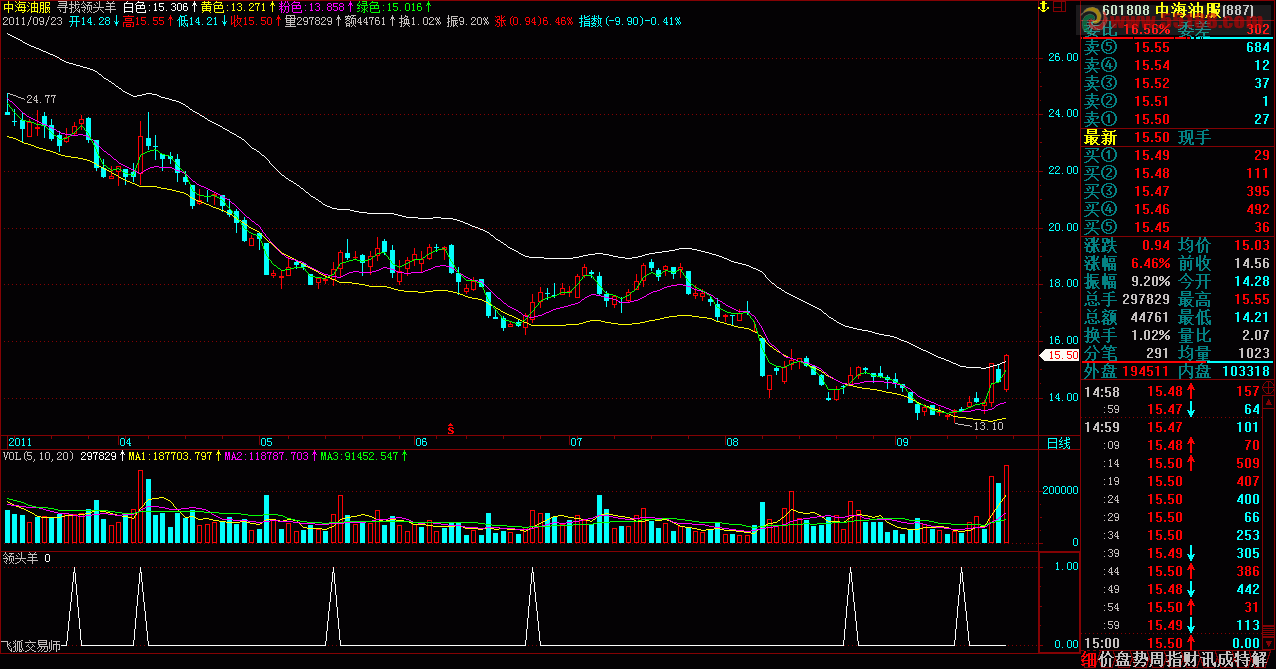Click the 委比 16.56% value
1276x669 pixels.
1148,30
